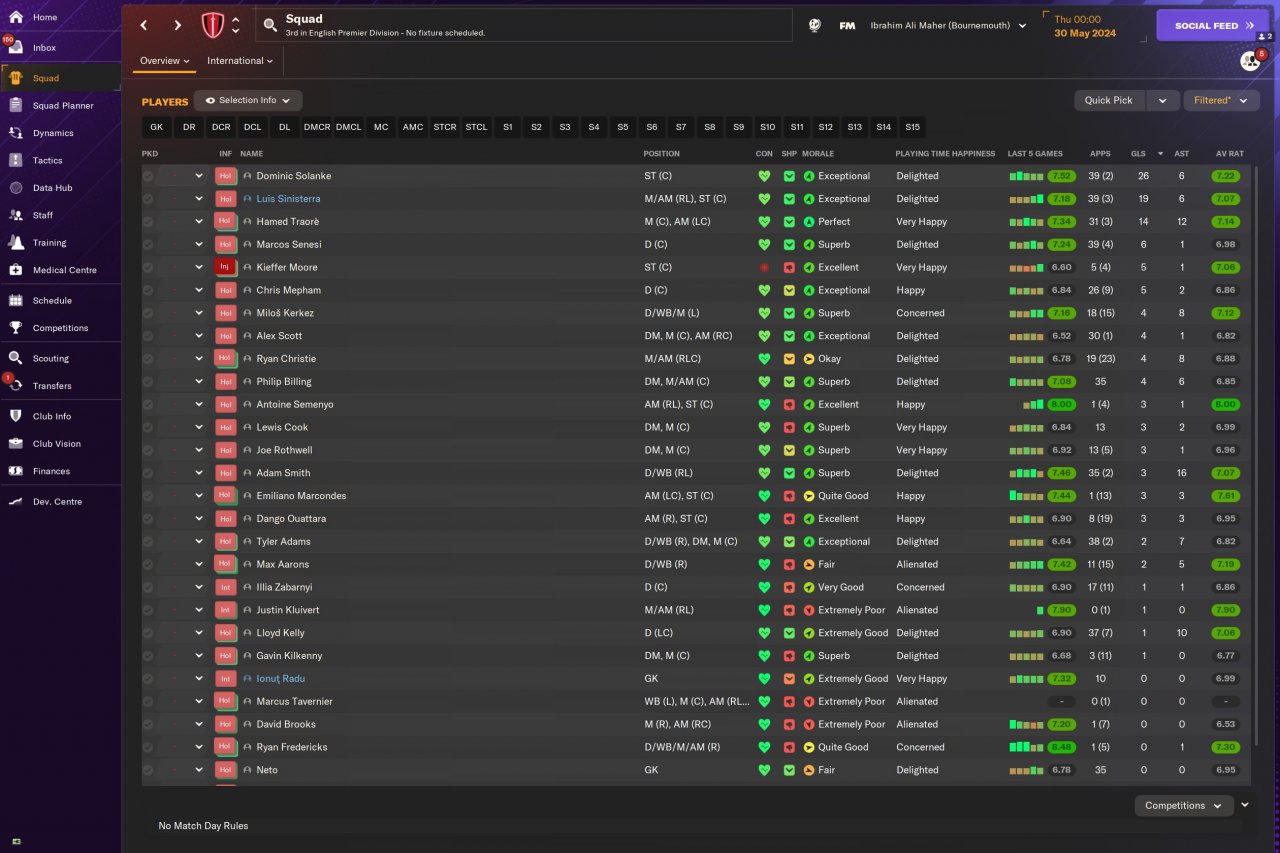
Task: Toggle pick circle for Neto
Action: pyautogui.click(x=148, y=770)
